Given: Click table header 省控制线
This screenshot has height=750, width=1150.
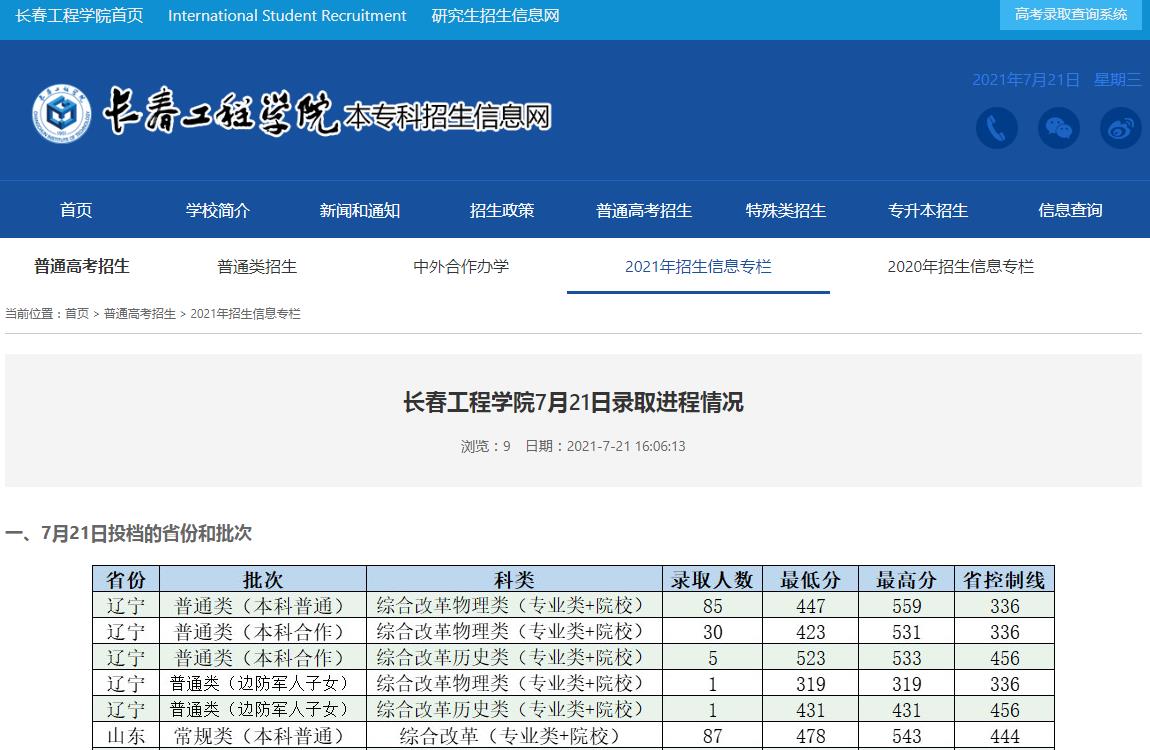Looking at the screenshot, I should pyautogui.click(x=1004, y=579).
